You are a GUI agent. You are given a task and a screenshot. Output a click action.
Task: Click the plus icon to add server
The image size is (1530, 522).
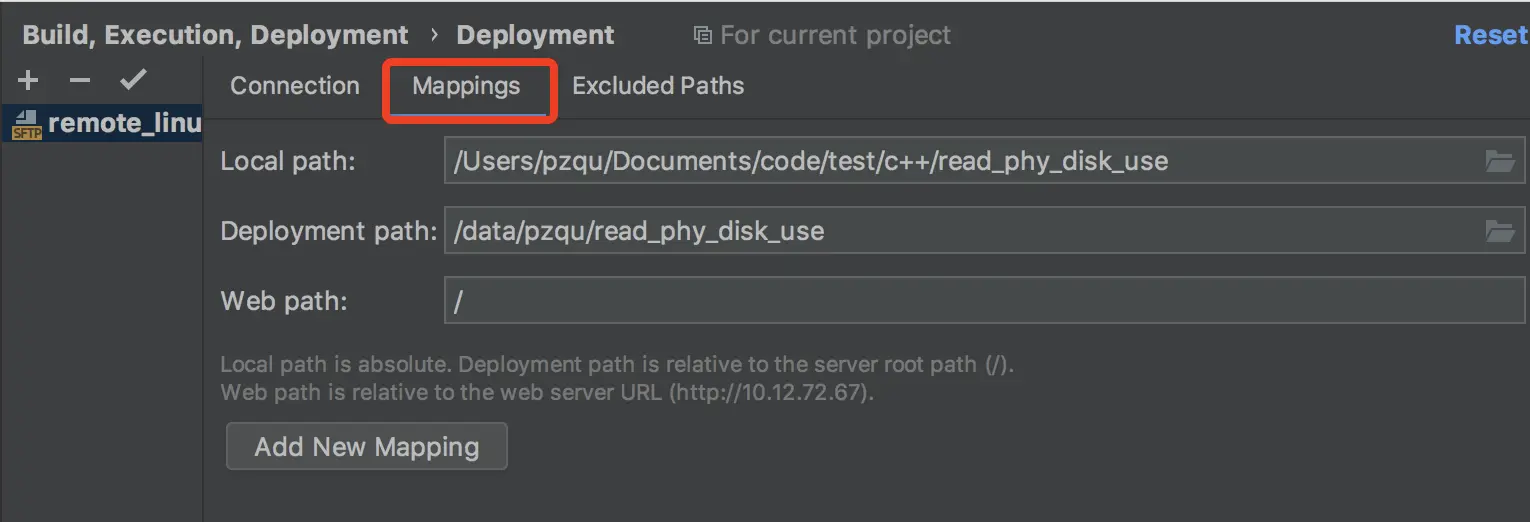click(x=28, y=81)
